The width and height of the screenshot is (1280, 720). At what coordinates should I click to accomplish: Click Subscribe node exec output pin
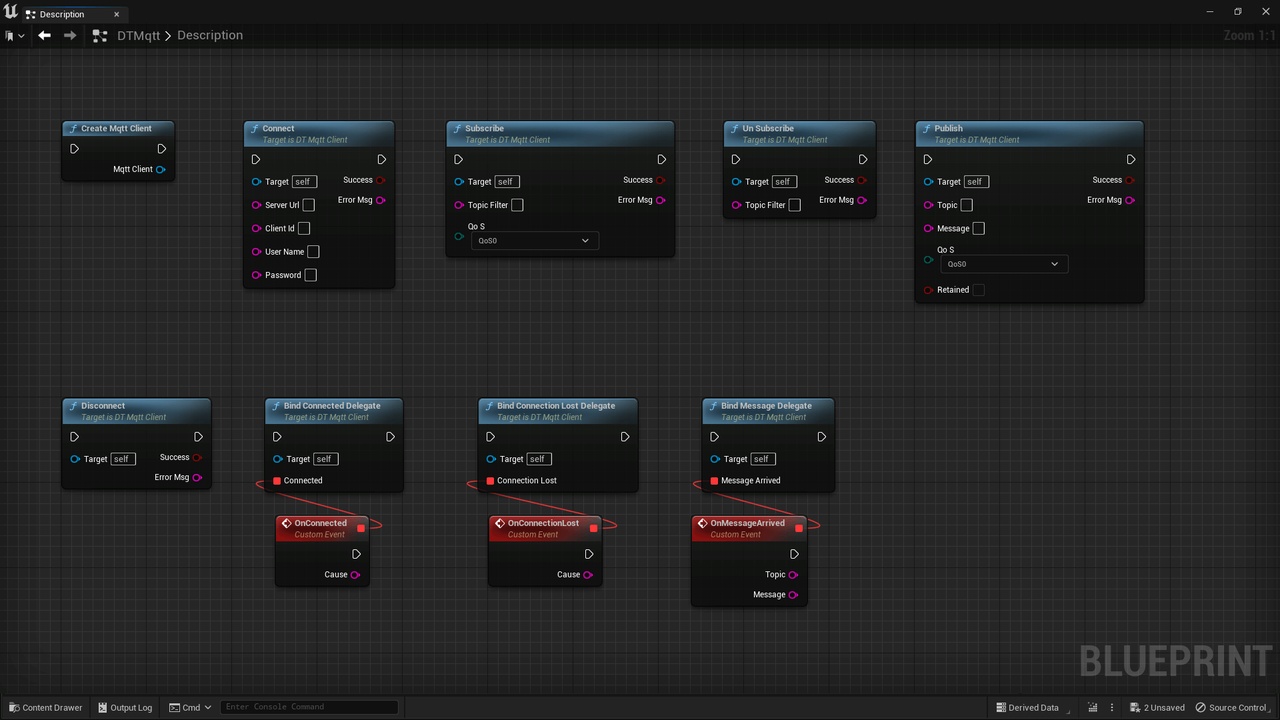(x=662, y=159)
